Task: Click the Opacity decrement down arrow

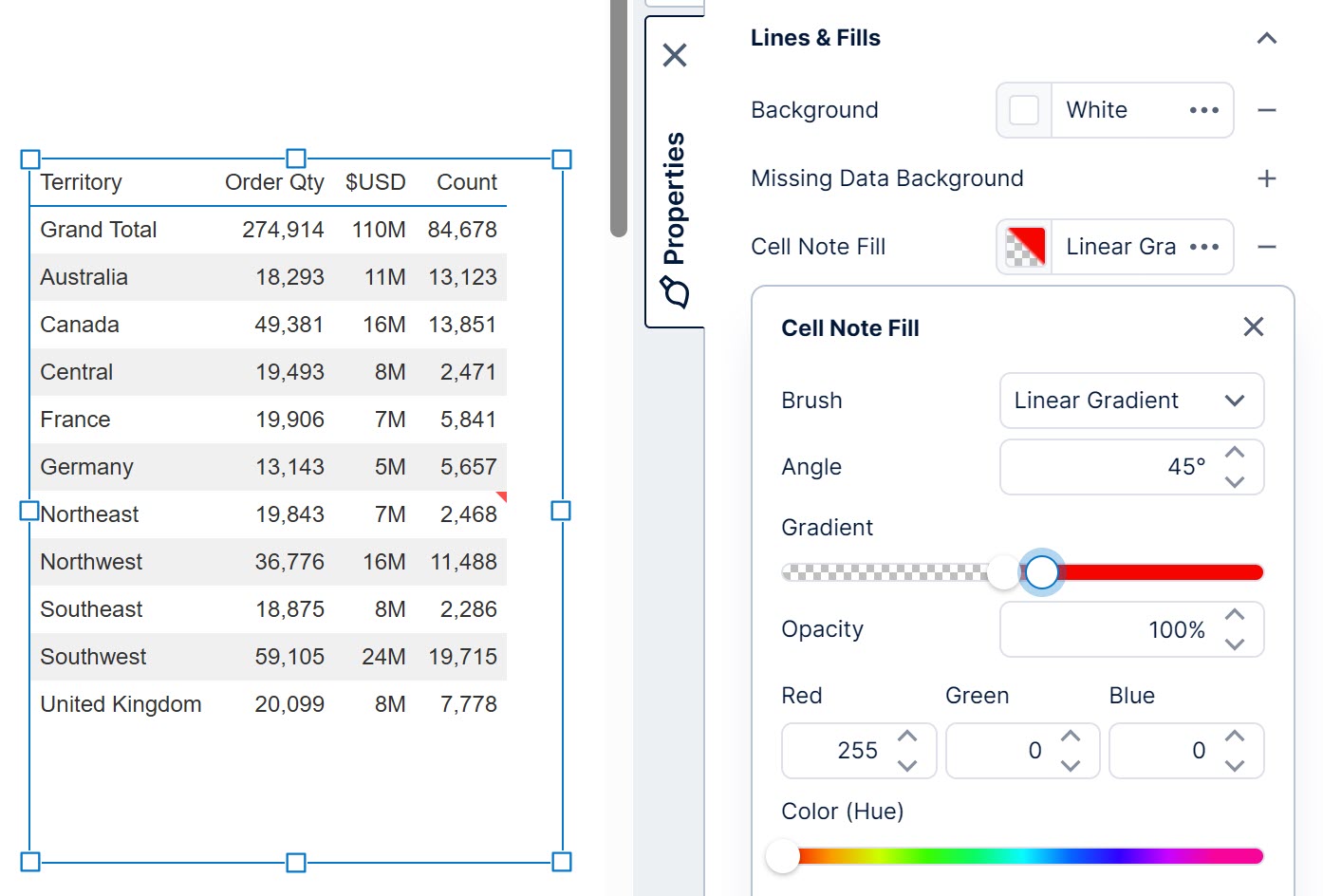Action: [x=1235, y=644]
